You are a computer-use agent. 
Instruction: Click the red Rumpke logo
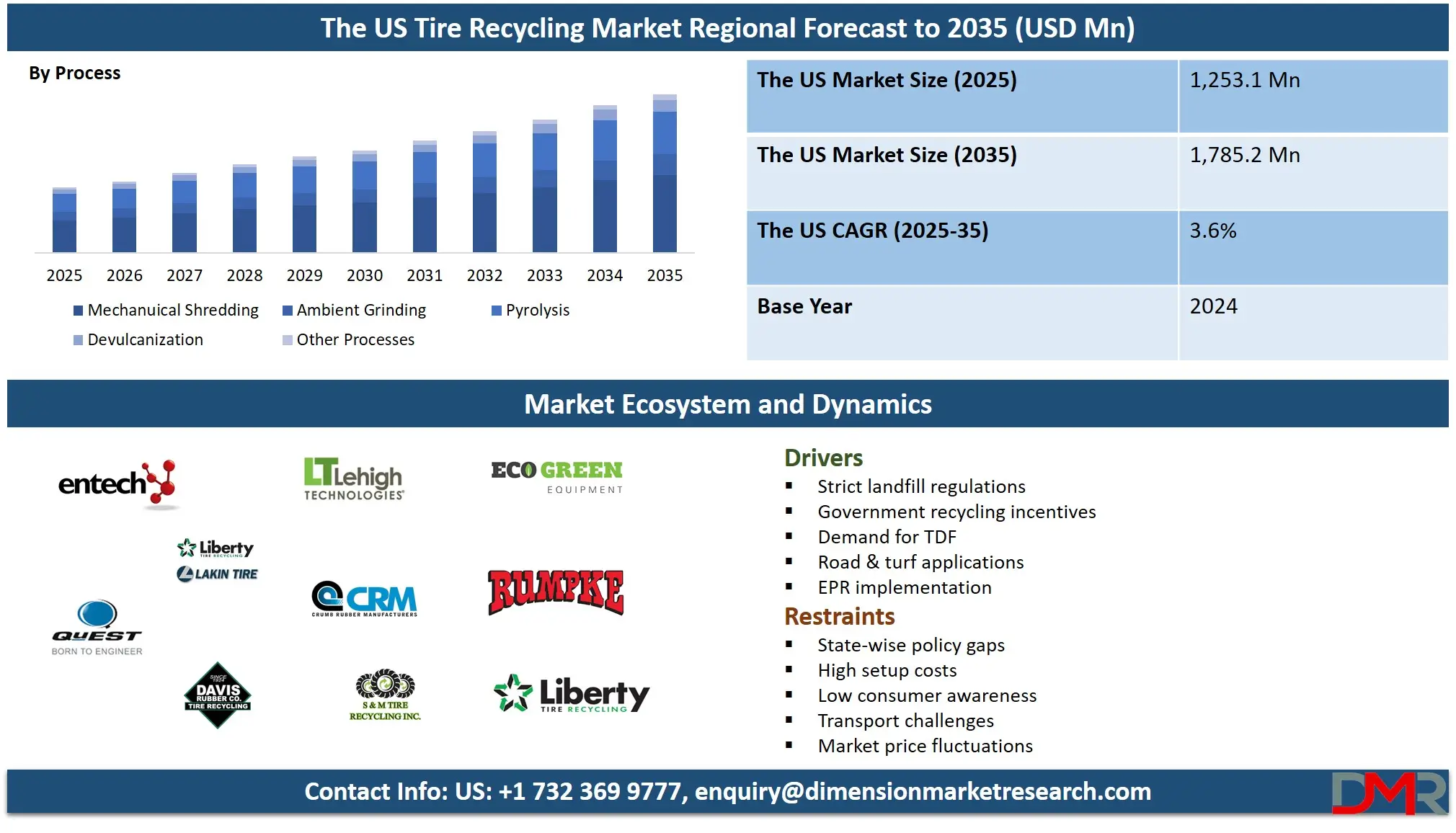[556, 592]
